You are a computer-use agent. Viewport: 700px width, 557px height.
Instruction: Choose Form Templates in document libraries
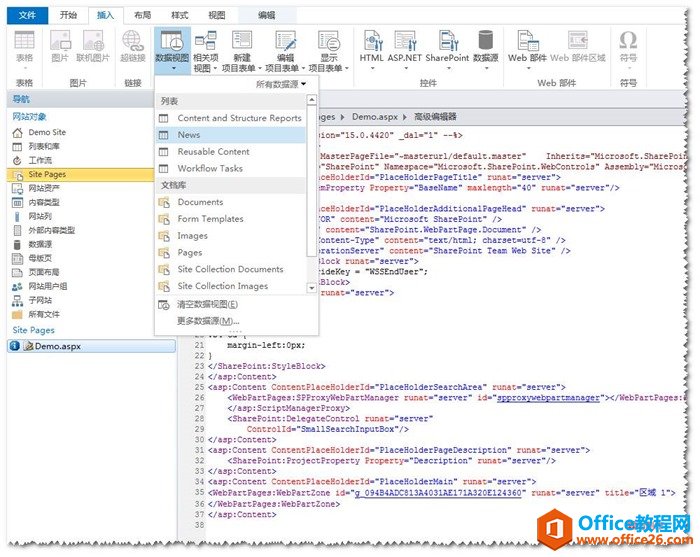point(210,219)
